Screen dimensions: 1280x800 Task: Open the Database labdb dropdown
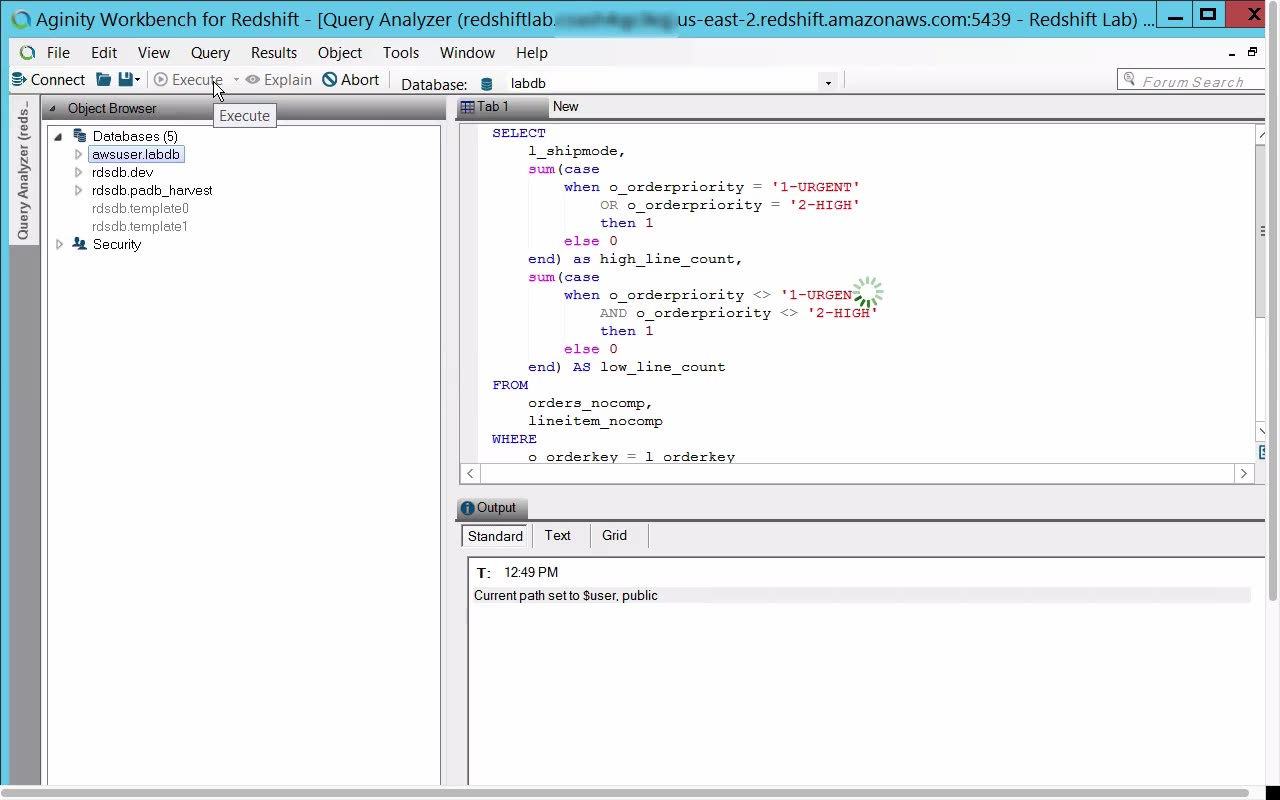(827, 83)
